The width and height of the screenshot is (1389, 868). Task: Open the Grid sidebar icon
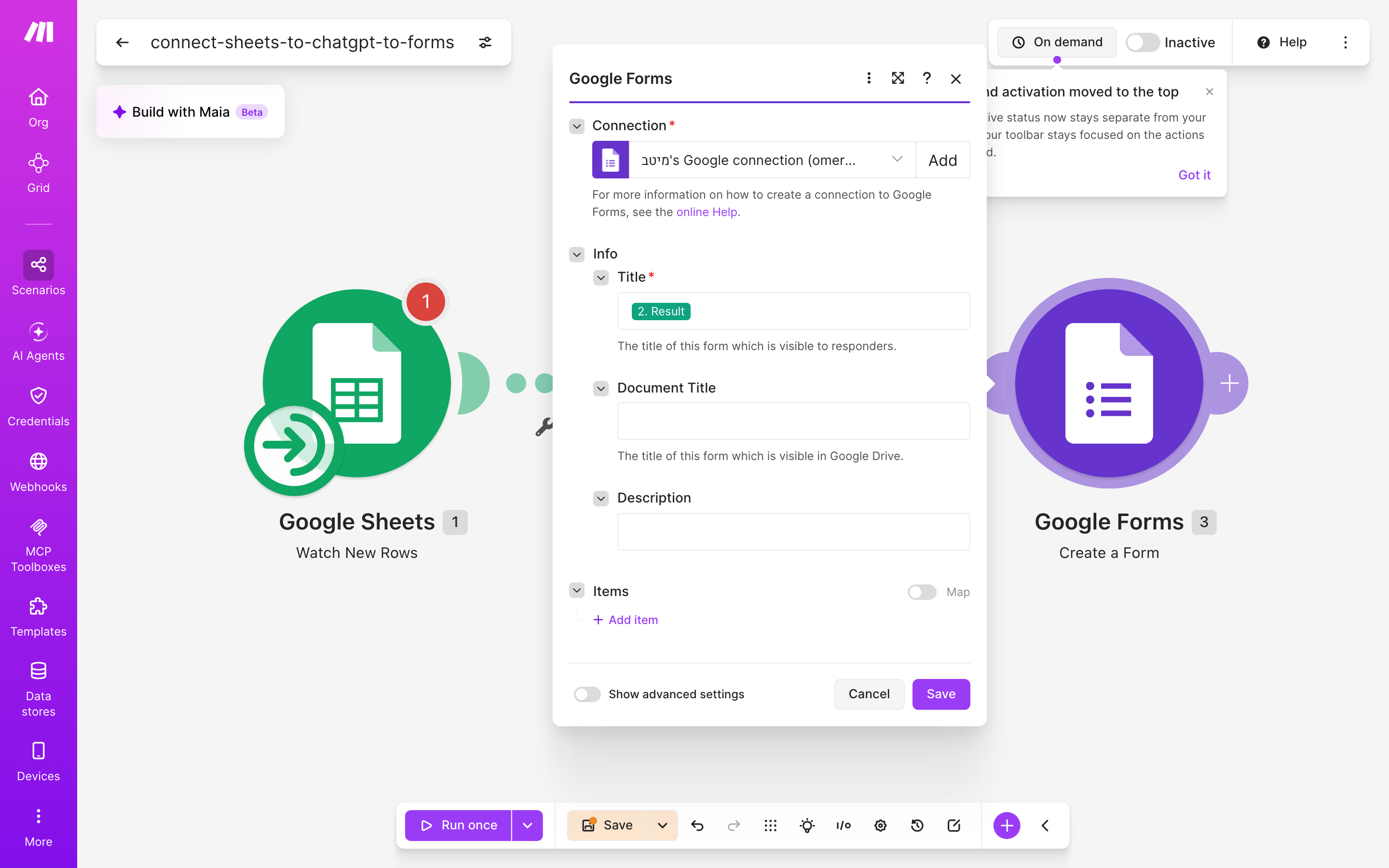click(39, 163)
